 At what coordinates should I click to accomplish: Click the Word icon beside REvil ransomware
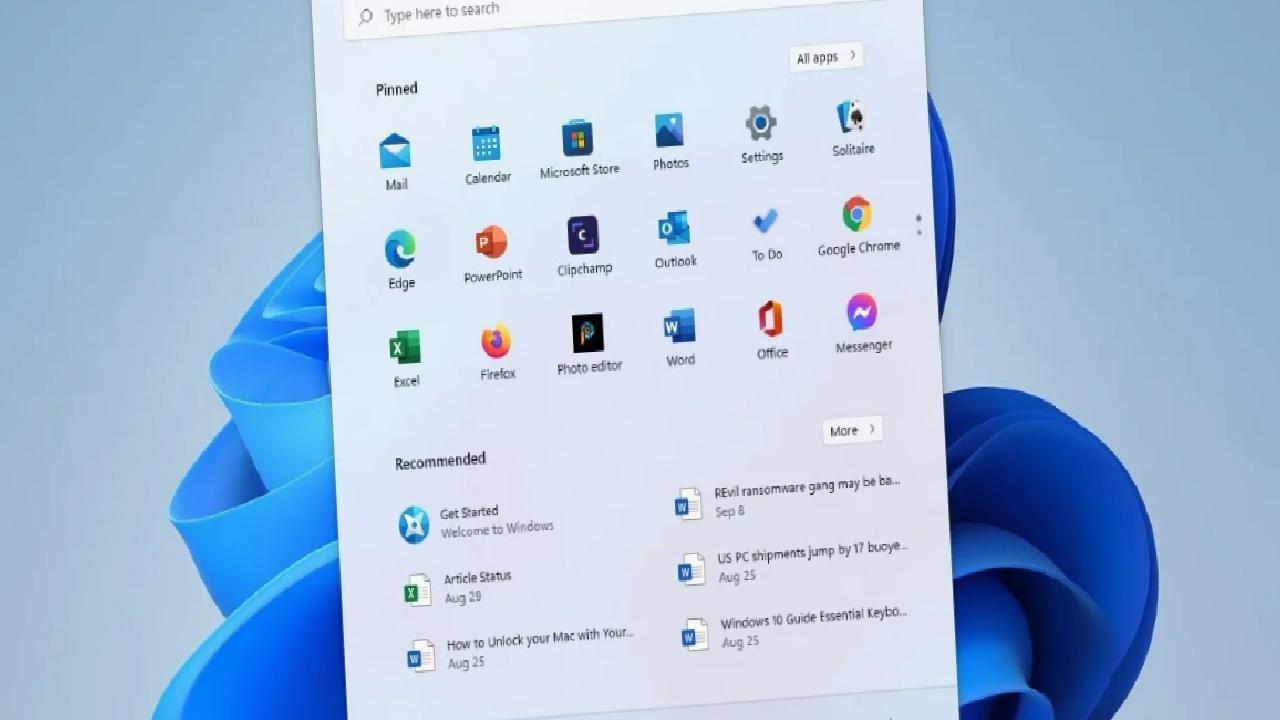pyautogui.click(x=688, y=503)
